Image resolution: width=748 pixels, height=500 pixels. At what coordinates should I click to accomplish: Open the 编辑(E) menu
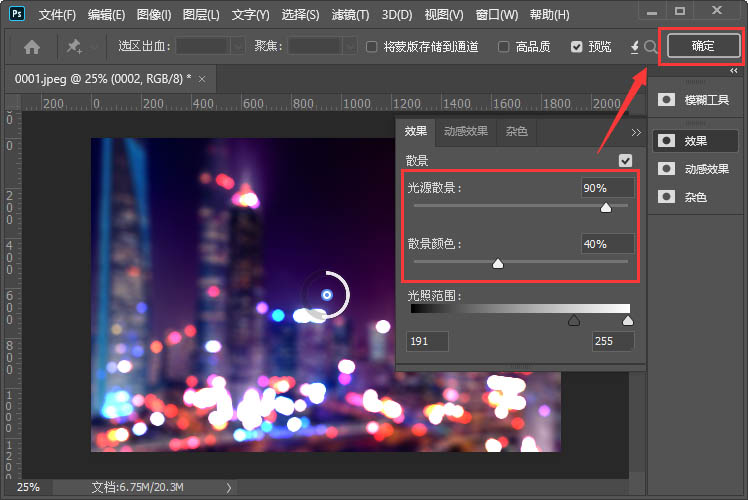106,15
